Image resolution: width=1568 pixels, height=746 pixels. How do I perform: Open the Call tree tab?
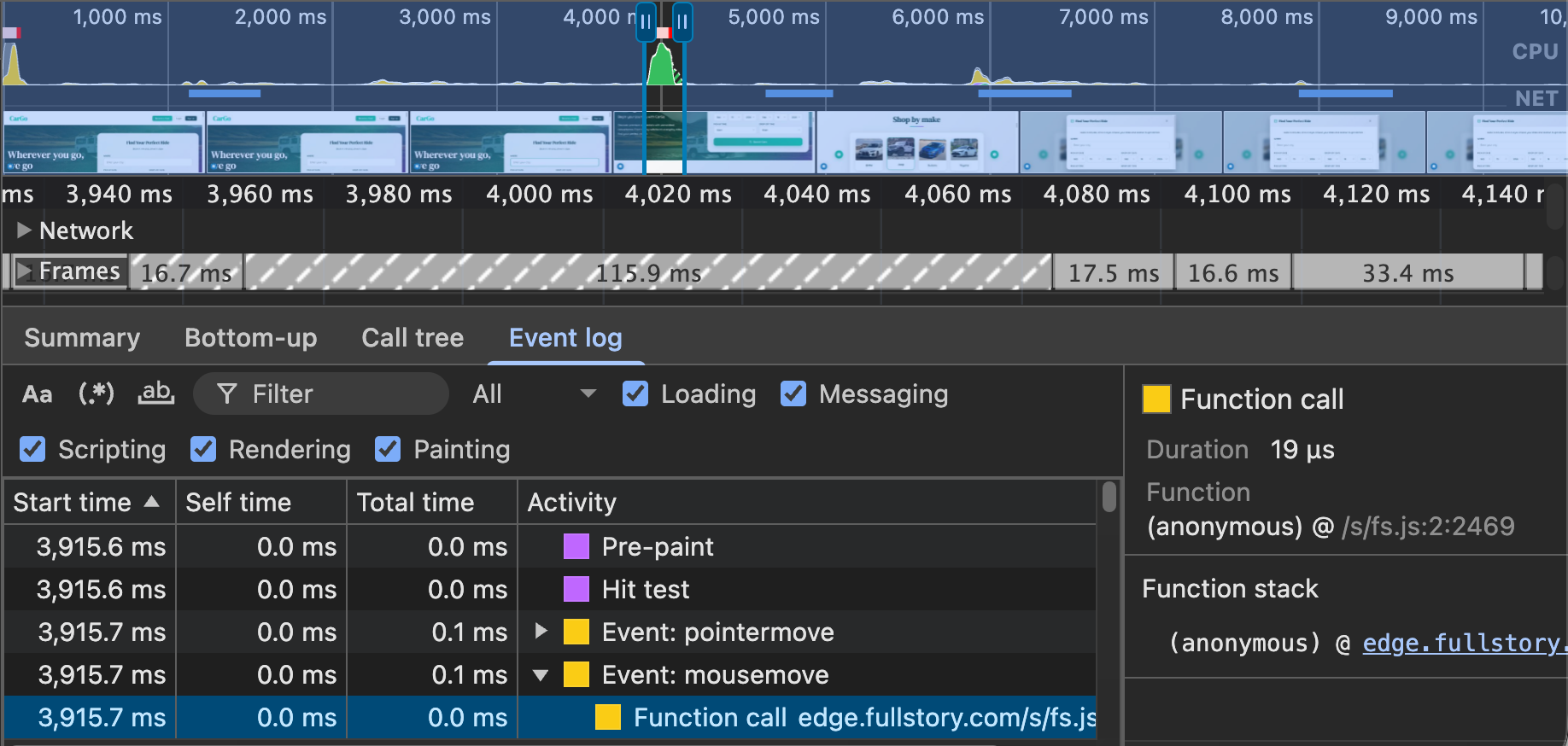point(412,338)
